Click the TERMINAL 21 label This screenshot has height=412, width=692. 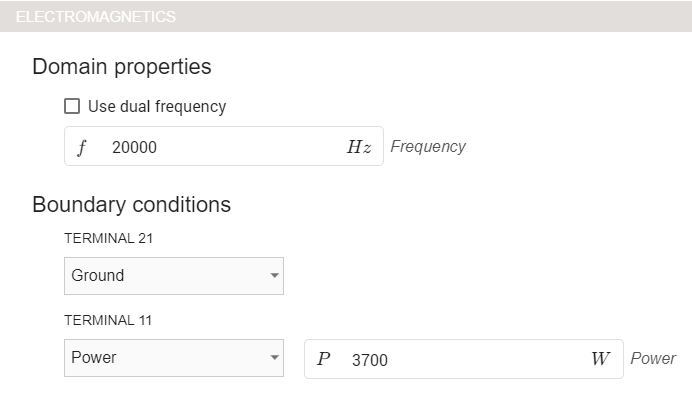pos(108,238)
